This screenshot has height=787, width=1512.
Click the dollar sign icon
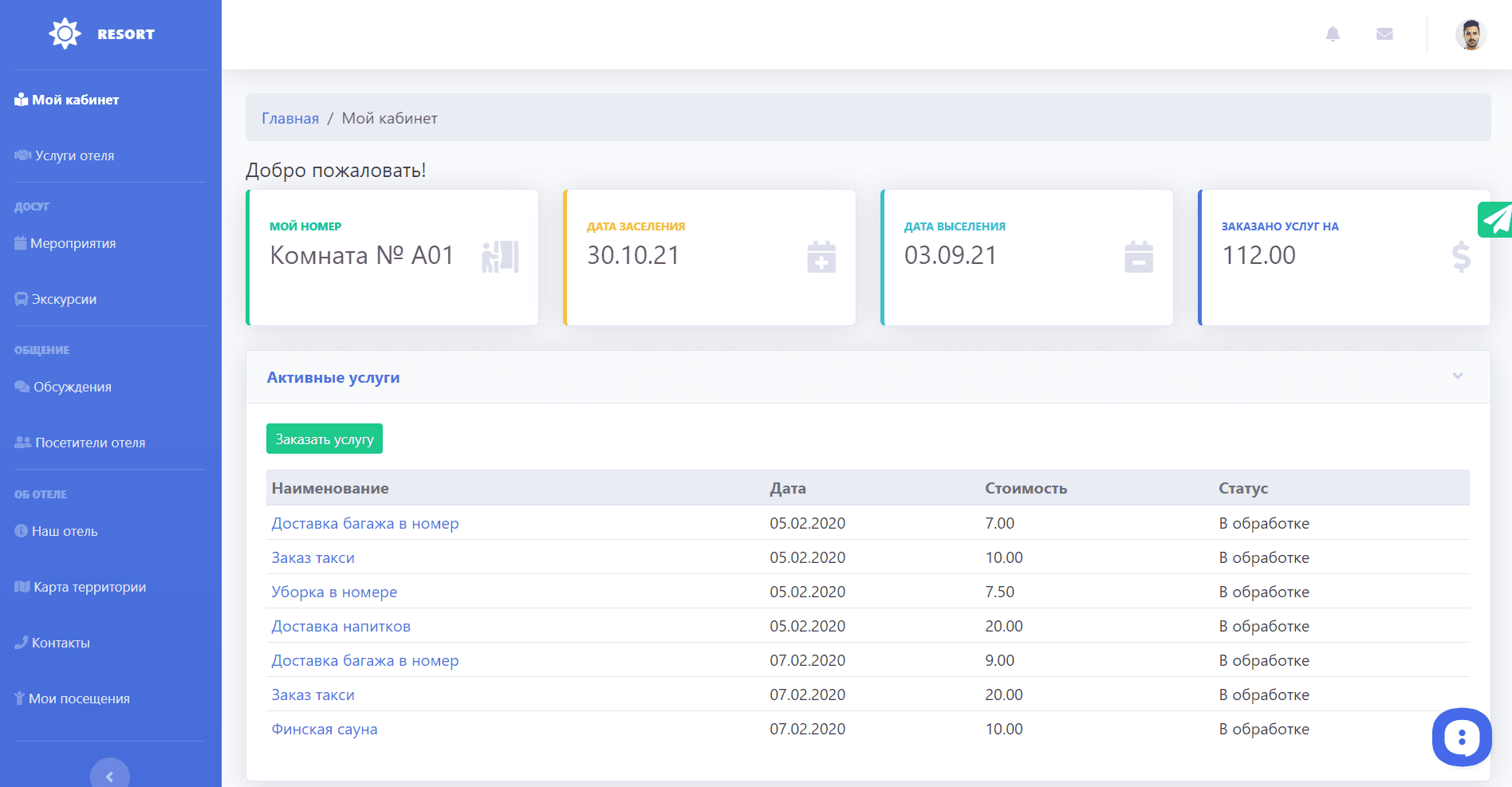coord(1460,257)
